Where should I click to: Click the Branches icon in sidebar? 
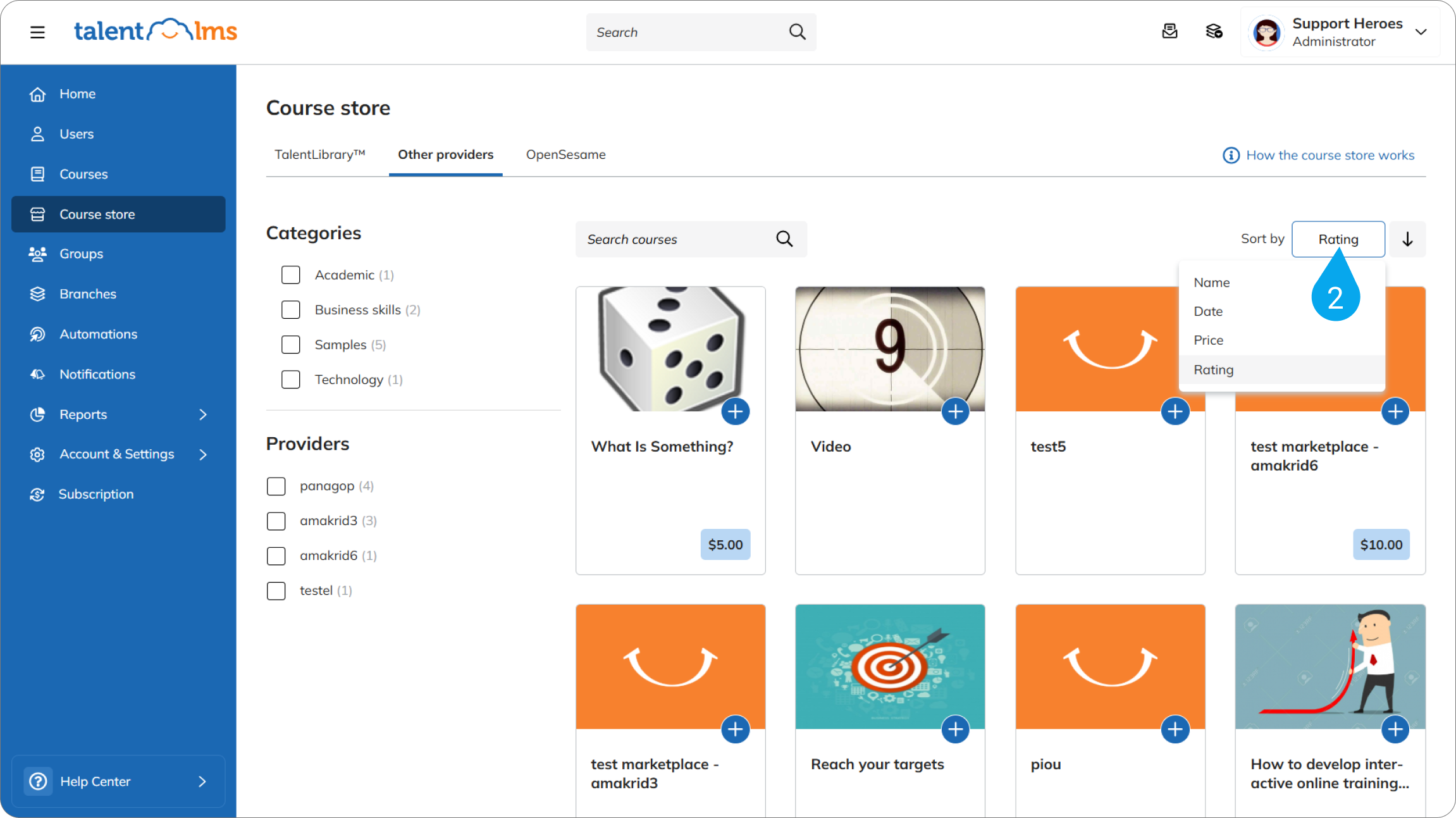[x=37, y=294]
